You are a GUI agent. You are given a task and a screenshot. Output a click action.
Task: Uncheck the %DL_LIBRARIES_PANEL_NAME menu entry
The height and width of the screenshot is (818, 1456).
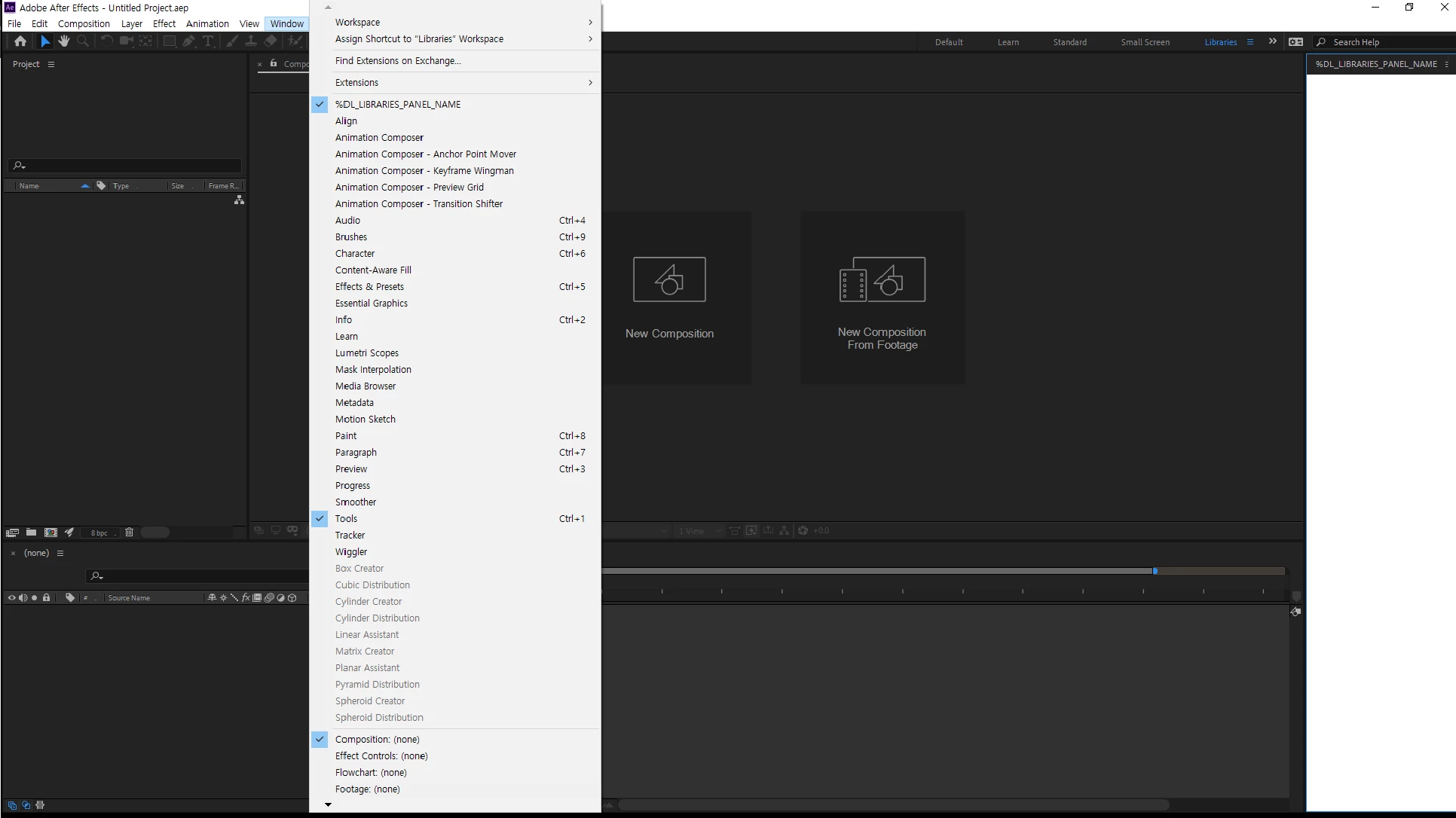tap(398, 104)
